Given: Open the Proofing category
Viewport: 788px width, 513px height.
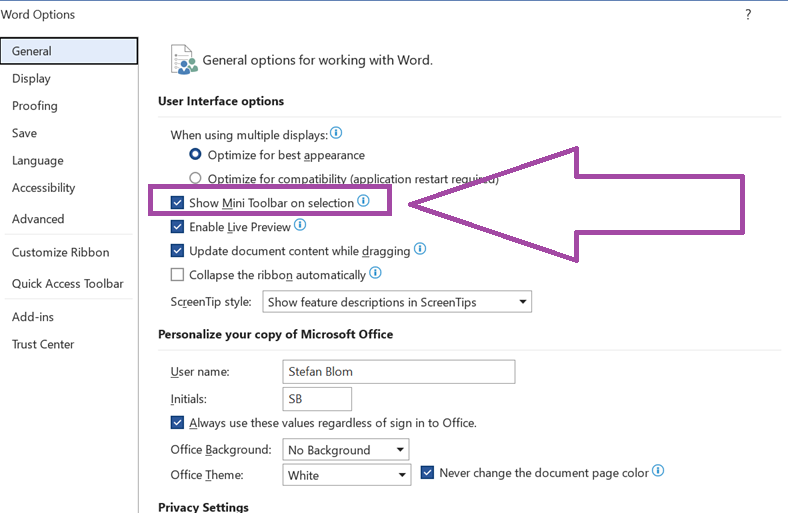Looking at the screenshot, I should tap(35, 106).
